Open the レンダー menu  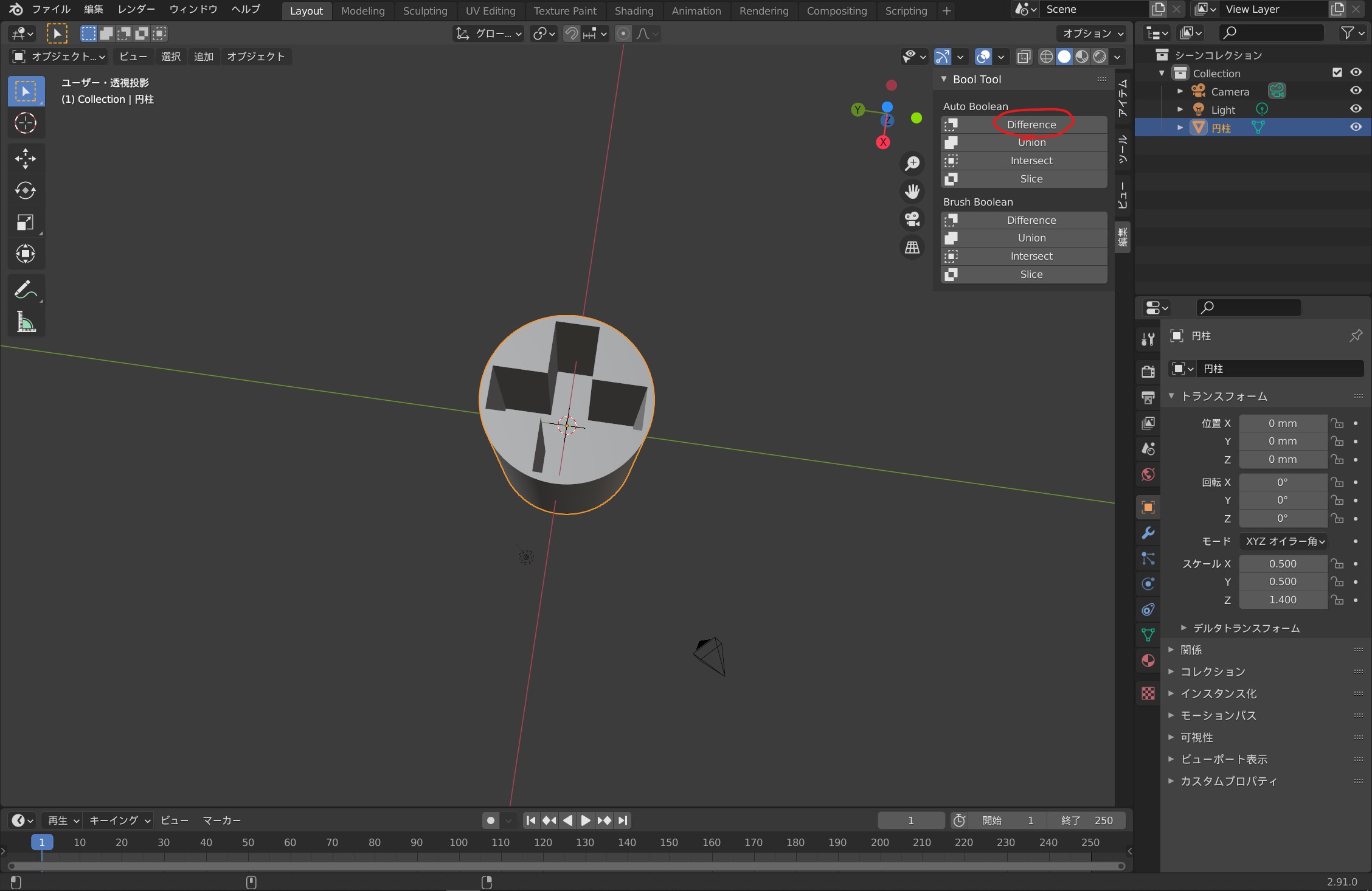coord(136,9)
